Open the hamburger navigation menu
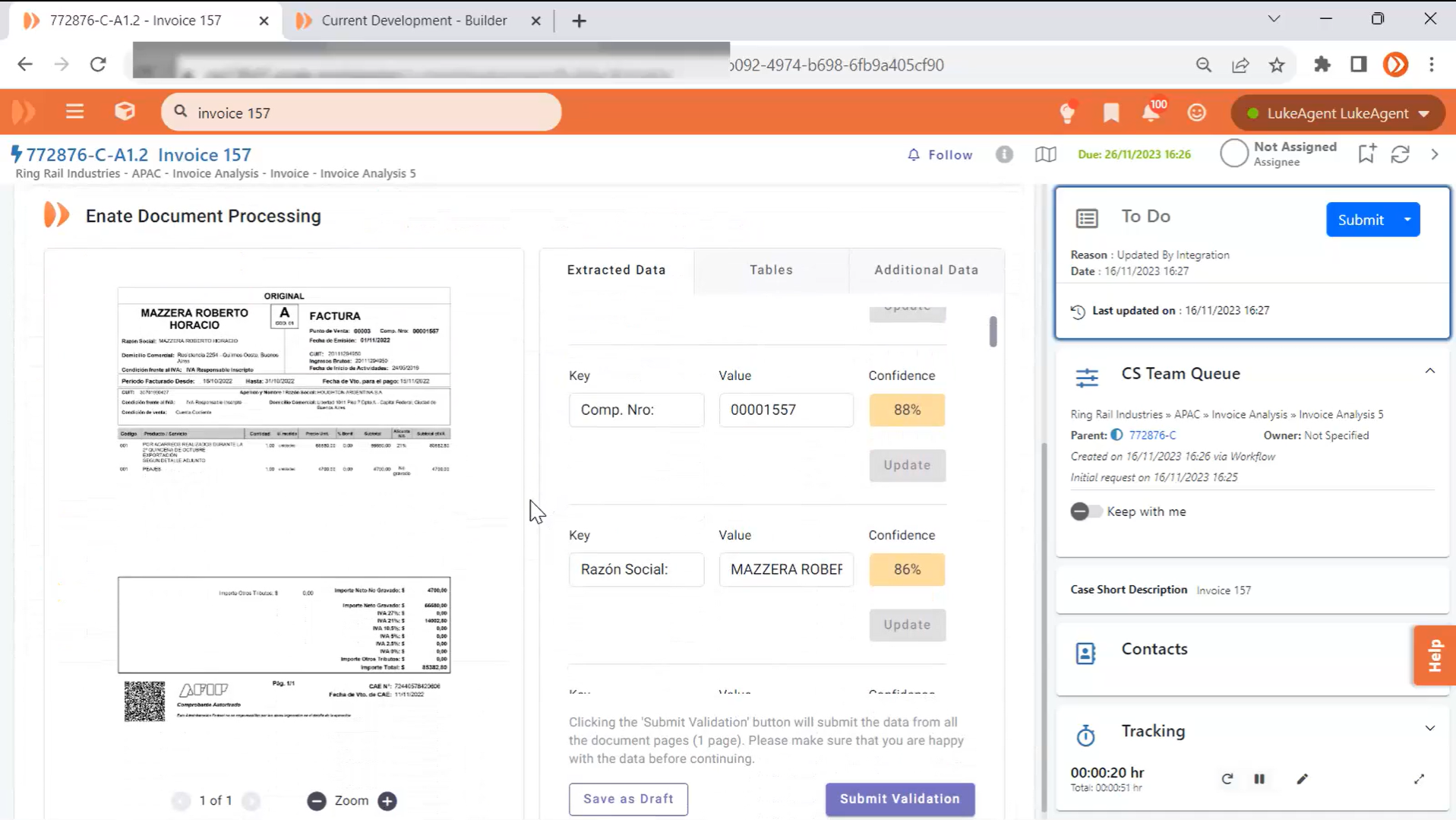 click(x=74, y=112)
